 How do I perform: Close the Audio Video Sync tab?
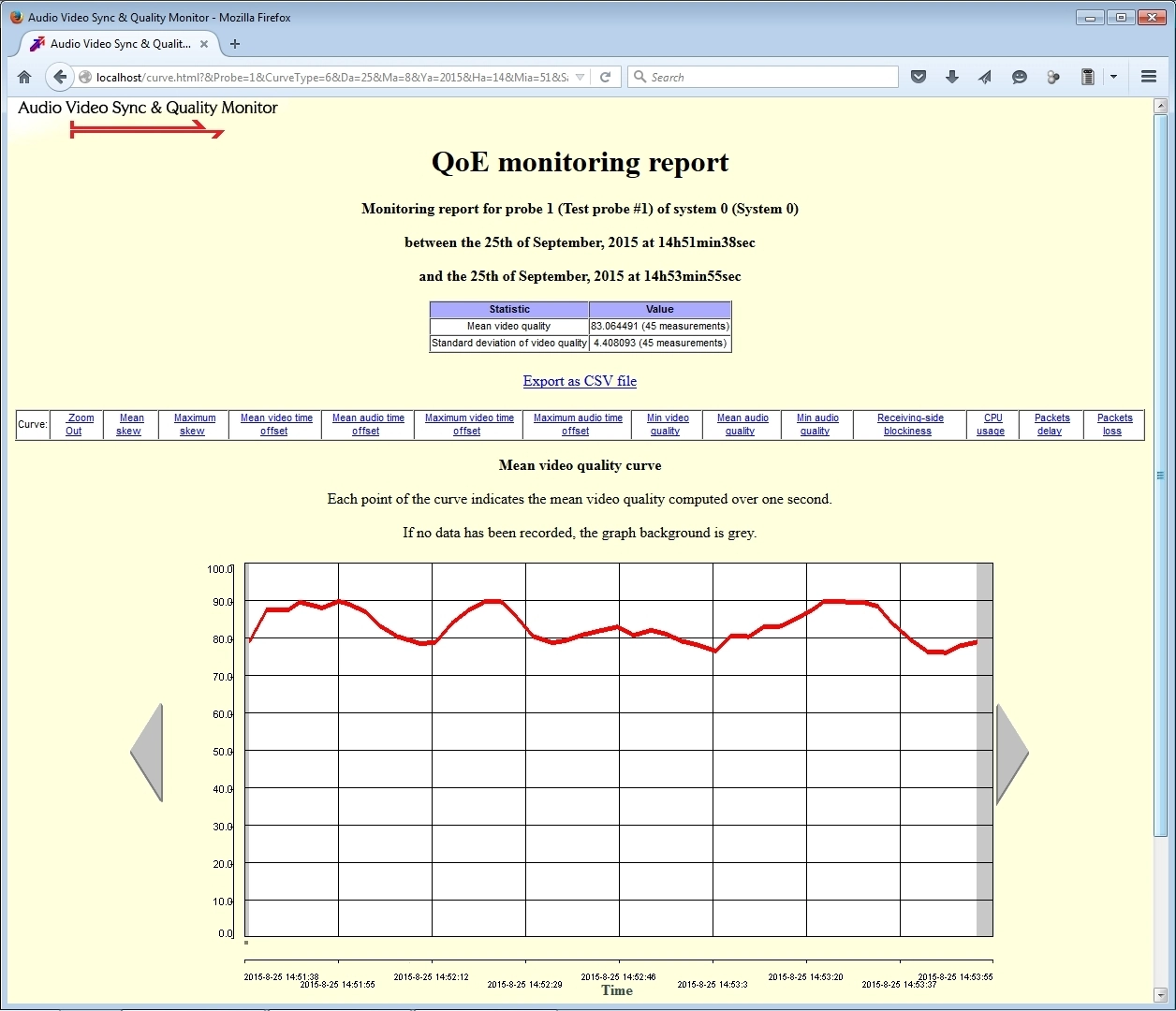[204, 44]
